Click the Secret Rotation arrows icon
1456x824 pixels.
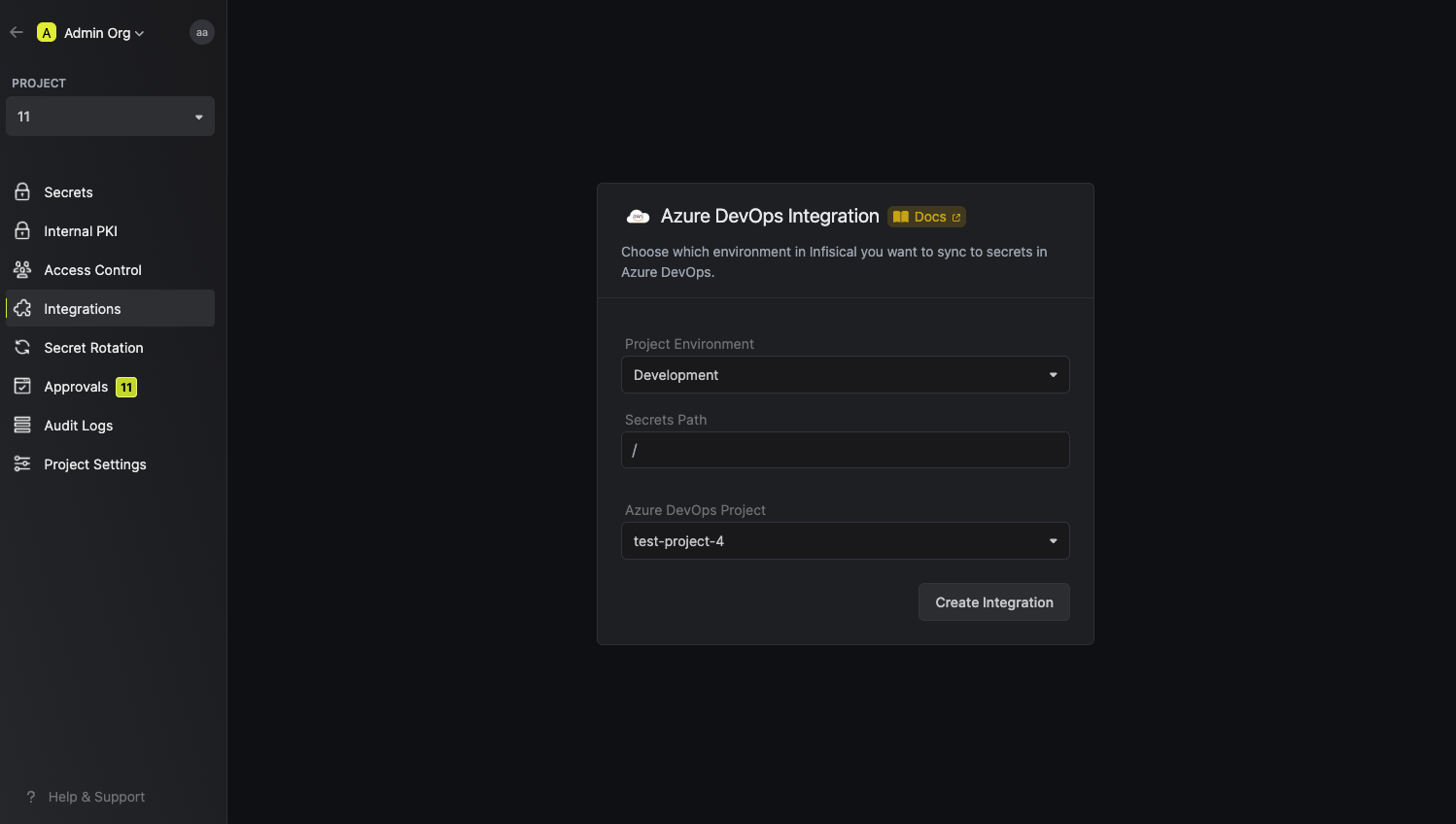(22, 347)
